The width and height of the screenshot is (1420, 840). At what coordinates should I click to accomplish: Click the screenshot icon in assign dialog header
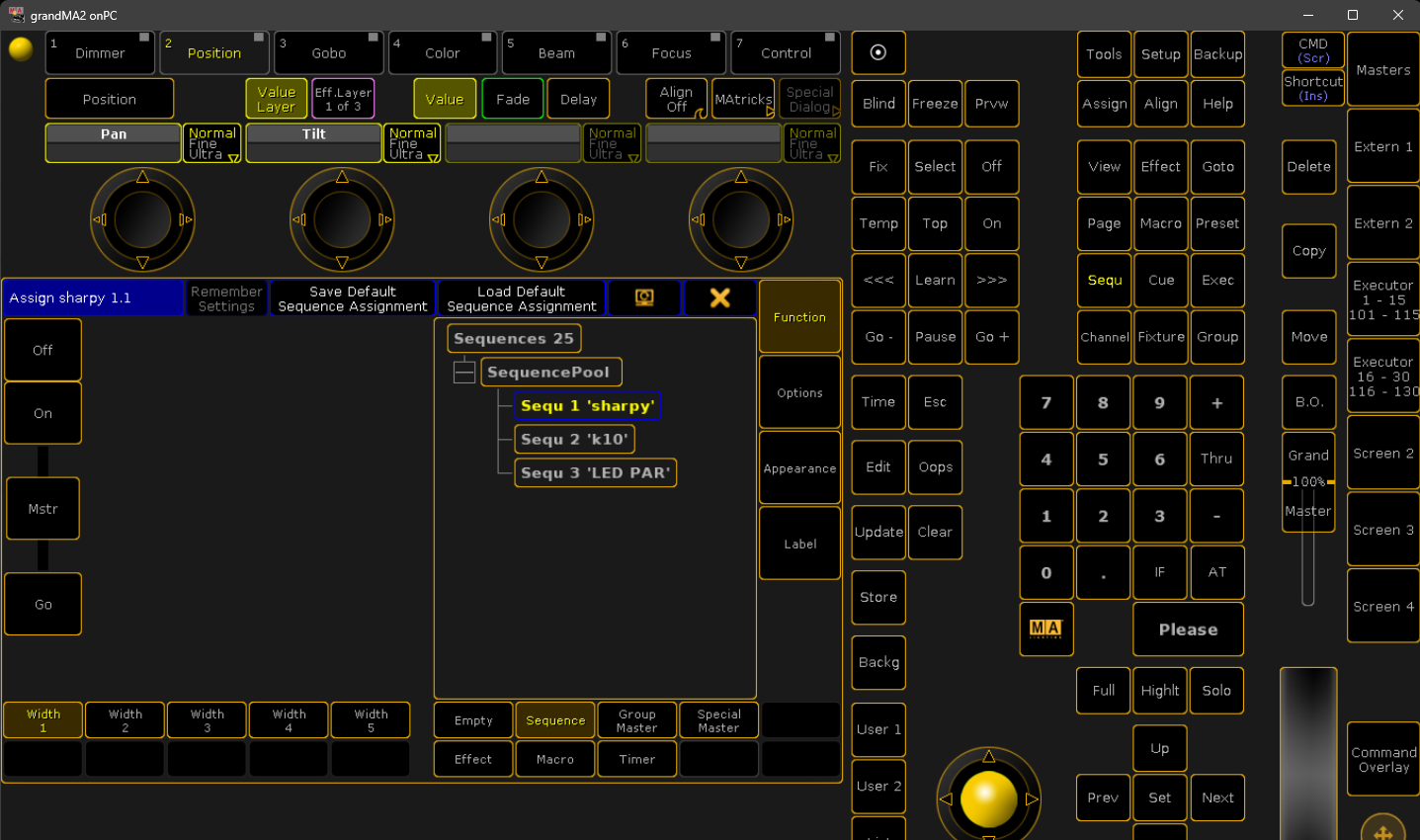[644, 297]
